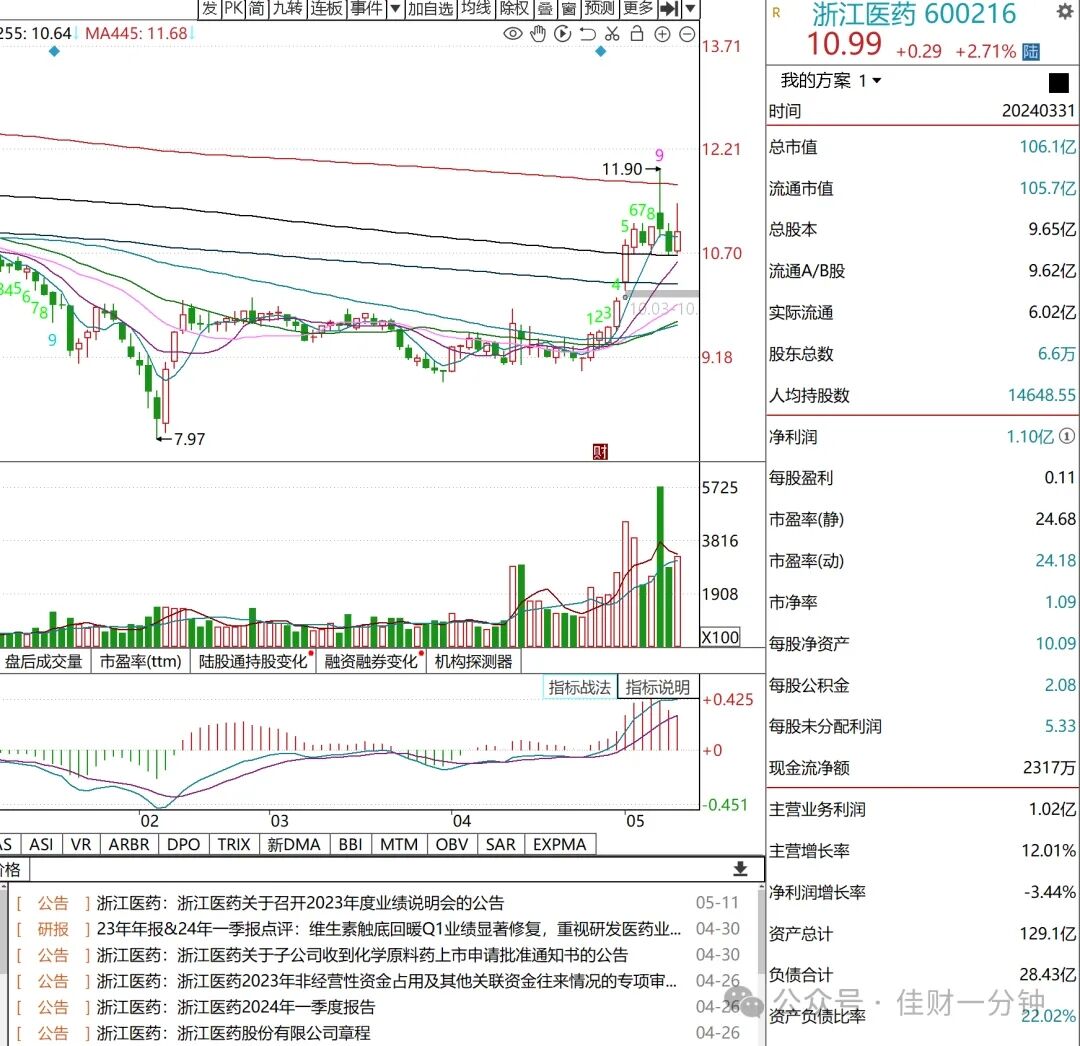
Task: Click the 预测 forecast toolbar button
Action: click(x=599, y=9)
